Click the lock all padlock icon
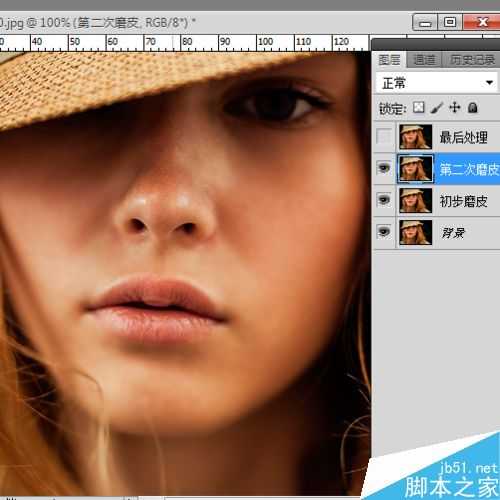 coord(473,108)
